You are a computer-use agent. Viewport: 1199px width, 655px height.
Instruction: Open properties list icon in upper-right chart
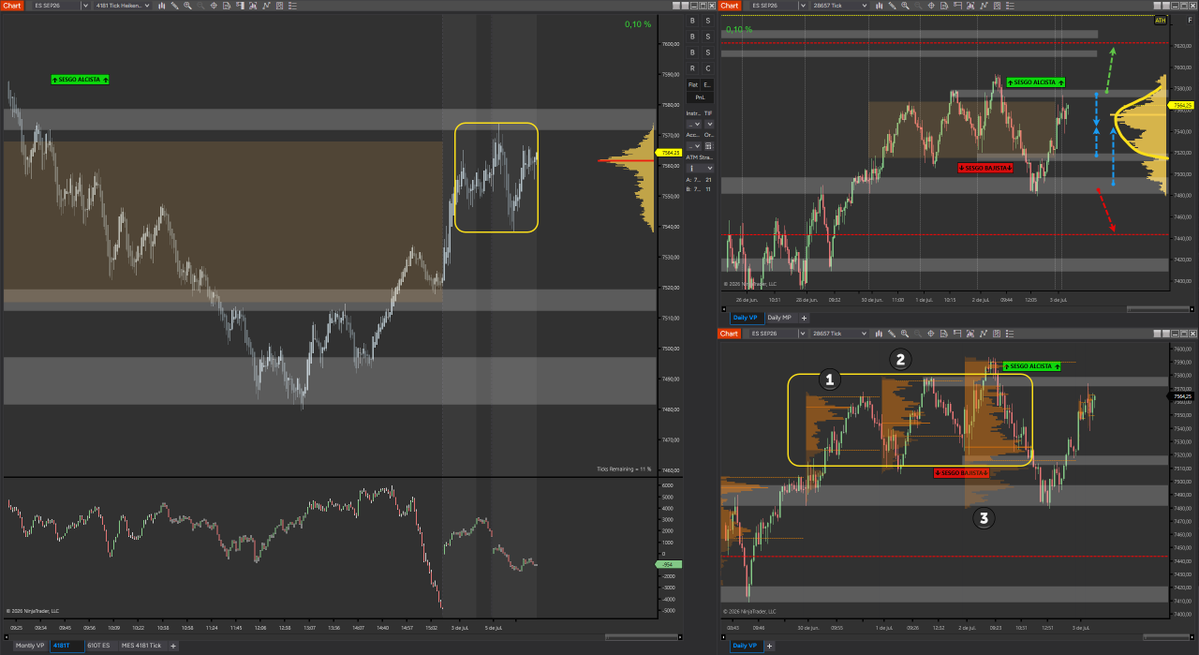pos(1010,5)
